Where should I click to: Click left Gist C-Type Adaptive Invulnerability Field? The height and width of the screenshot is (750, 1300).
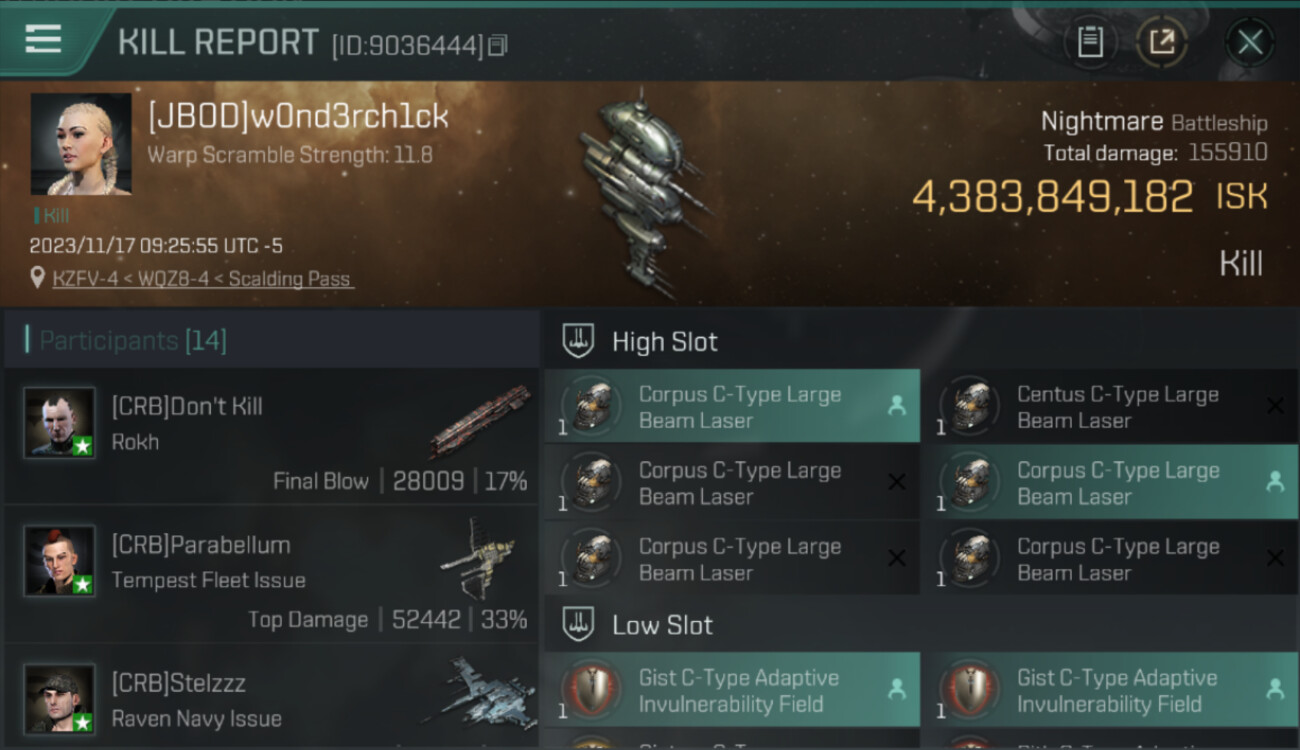point(732,690)
